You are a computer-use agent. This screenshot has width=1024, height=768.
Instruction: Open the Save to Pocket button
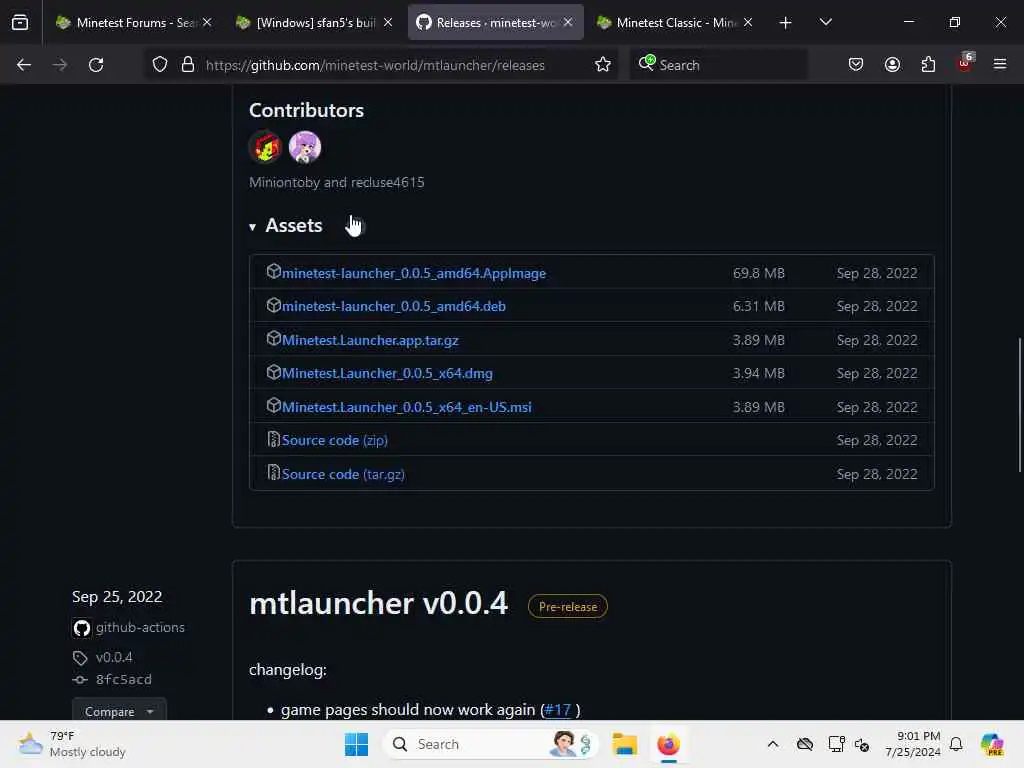point(856,65)
